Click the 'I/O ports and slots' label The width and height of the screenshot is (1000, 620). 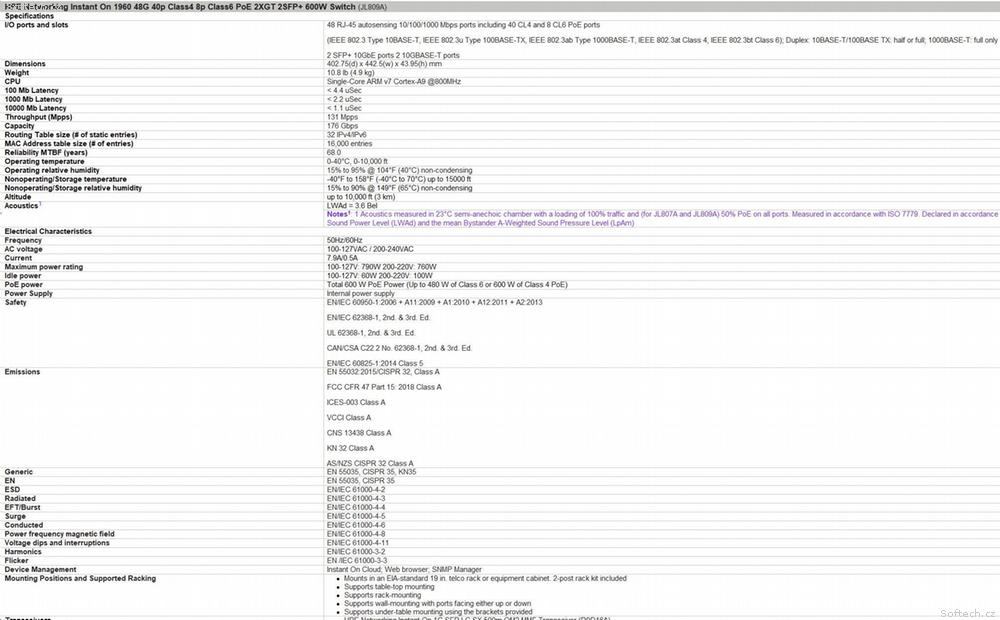[36, 25]
